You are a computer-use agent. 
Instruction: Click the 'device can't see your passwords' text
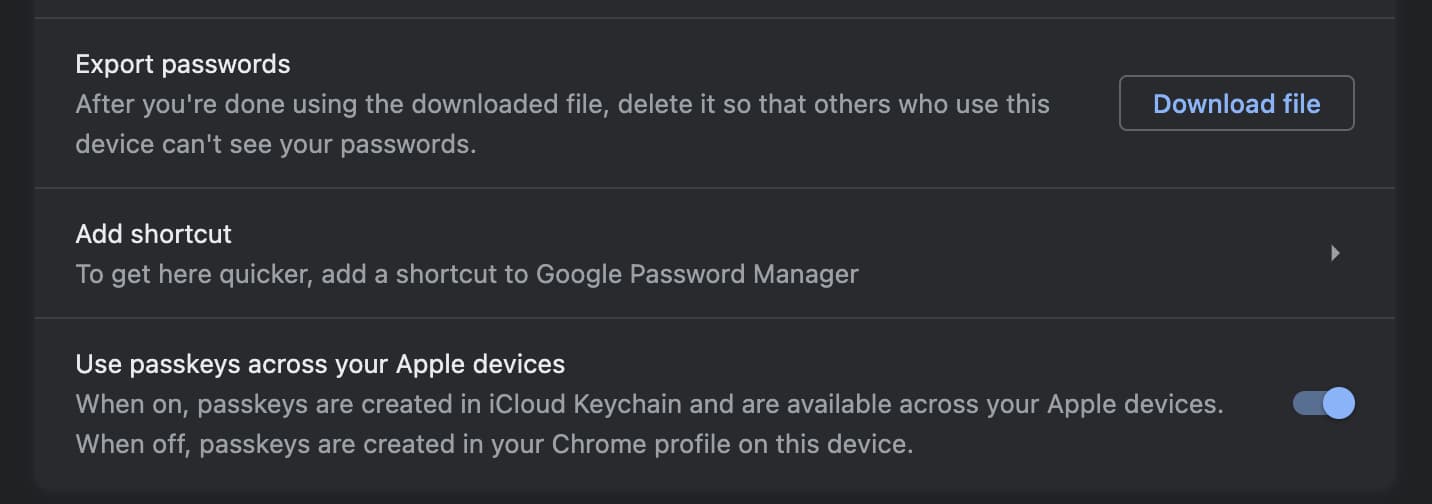[x=275, y=144]
